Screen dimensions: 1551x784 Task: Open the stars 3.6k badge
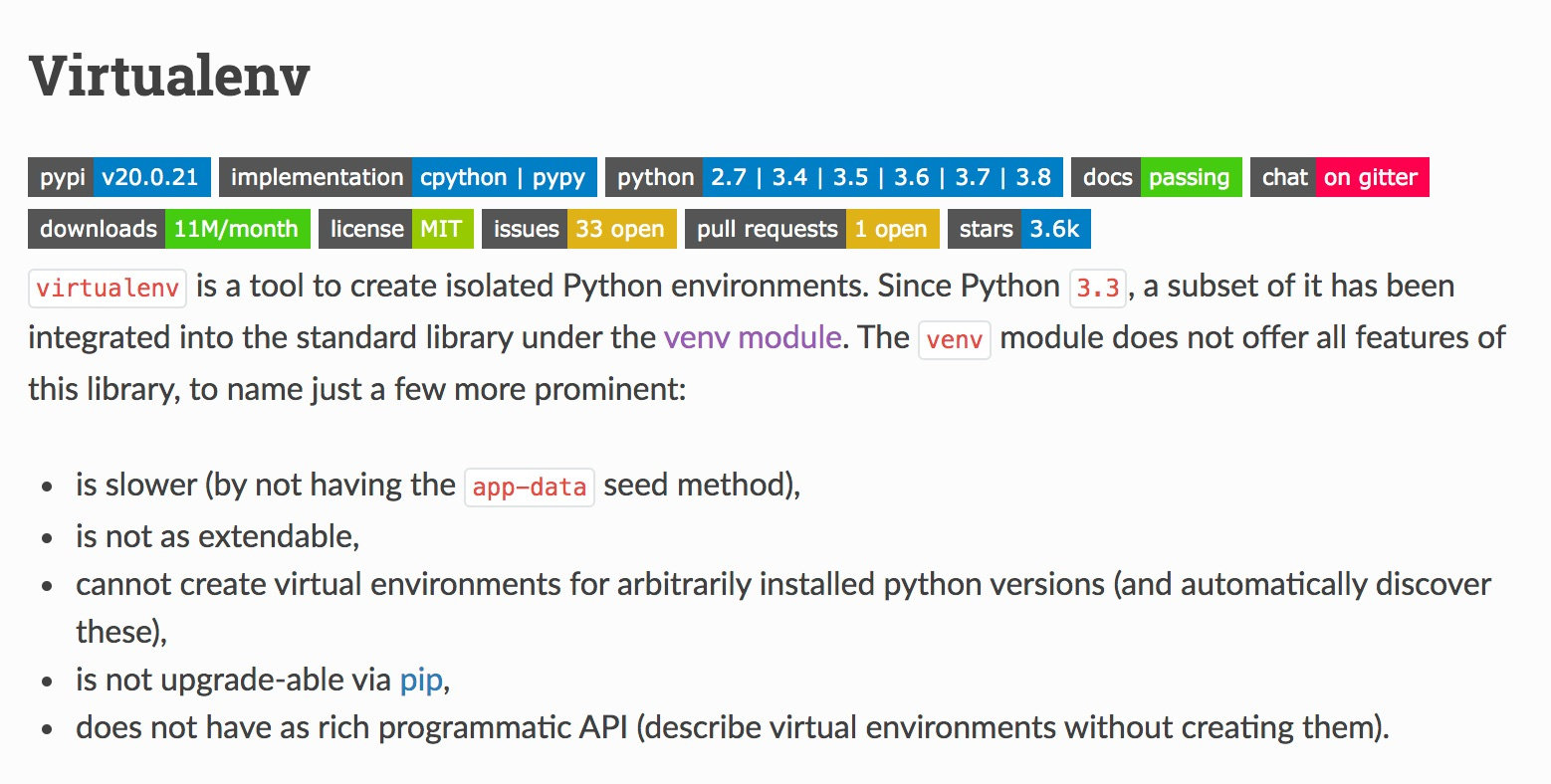tap(1018, 229)
